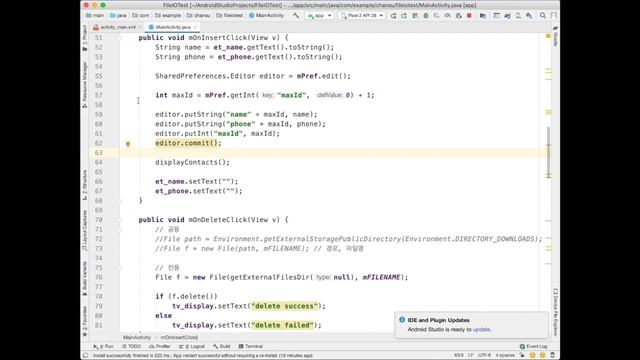The image size is (640, 360).
Task: Click the AVD Manager device icon
Action: coord(518,16)
